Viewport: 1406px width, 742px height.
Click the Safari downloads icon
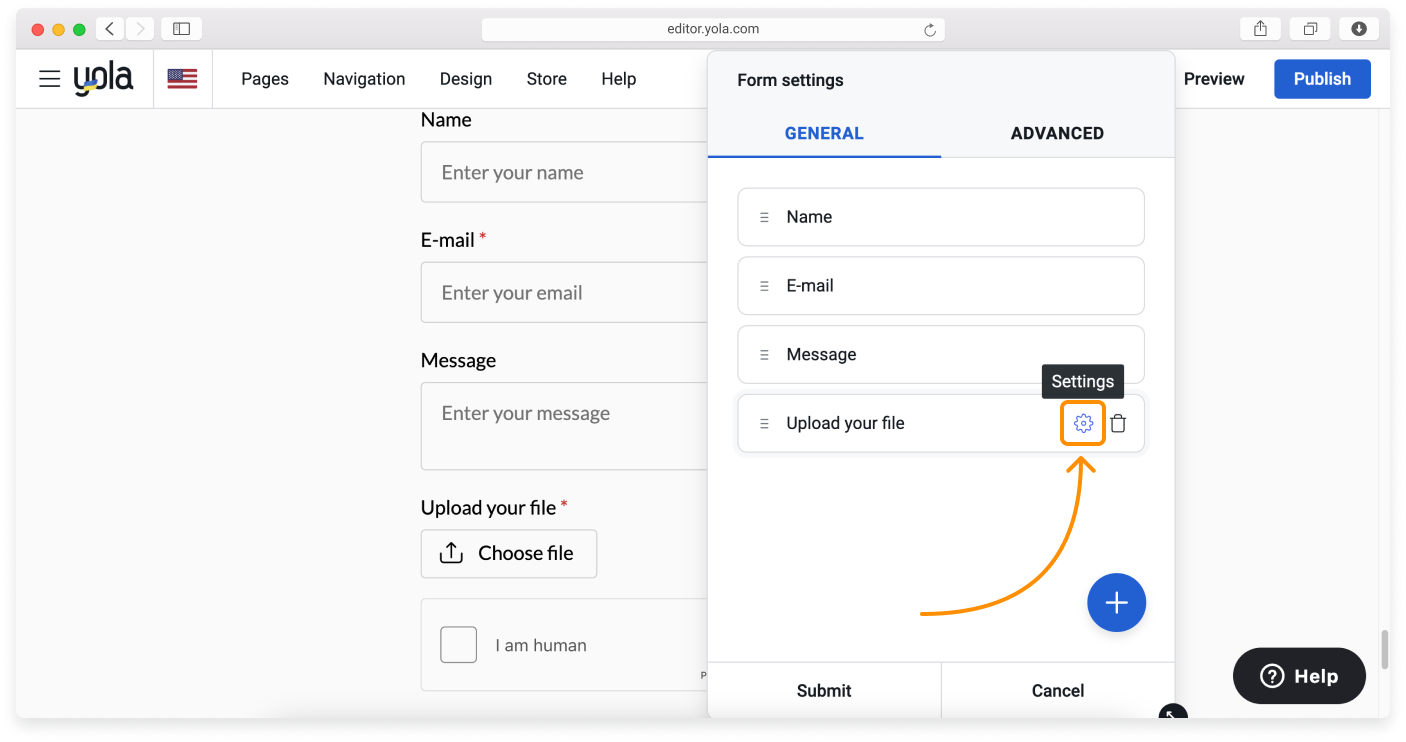pyautogui.click(x=1358, y=29)
